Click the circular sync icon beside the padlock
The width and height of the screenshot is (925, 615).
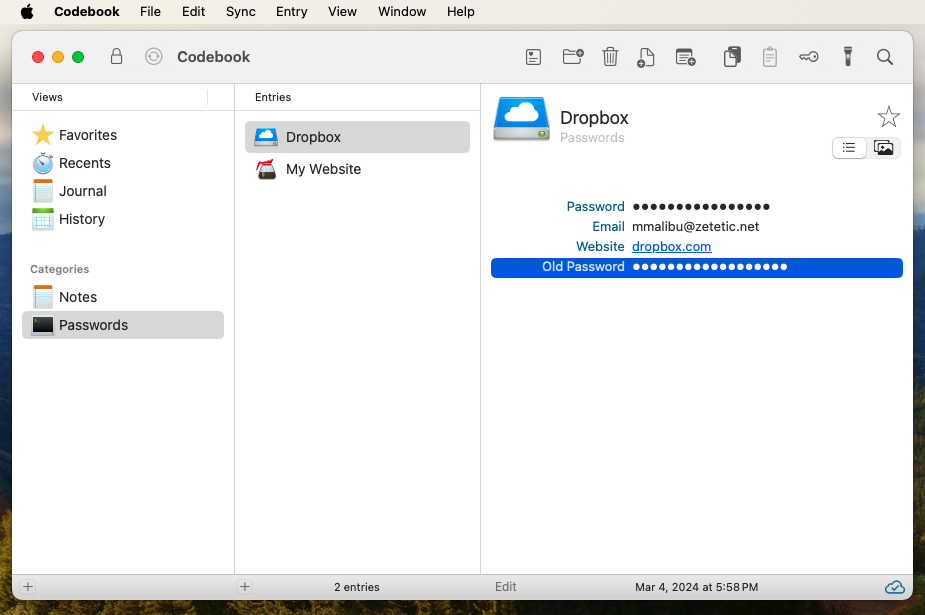pos(153,57)
